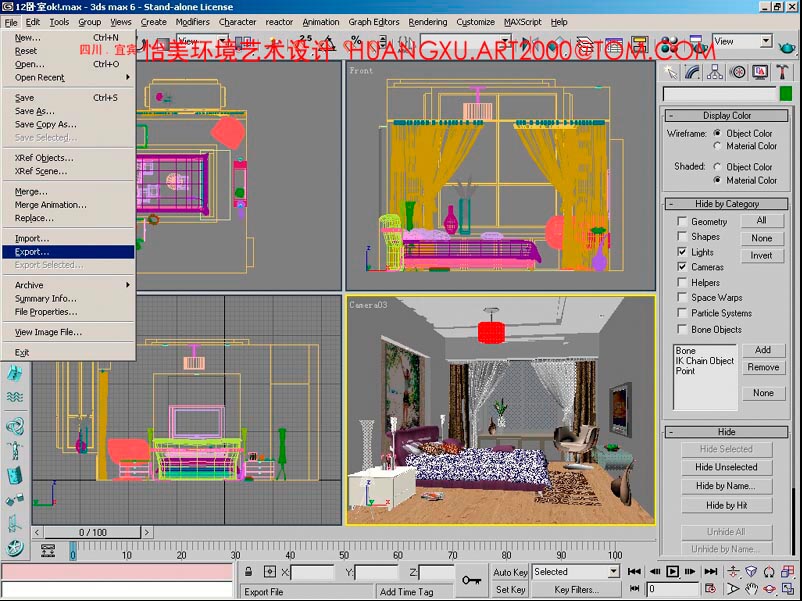Select the Display panel tab icon
802x601 pixels.
760,73
